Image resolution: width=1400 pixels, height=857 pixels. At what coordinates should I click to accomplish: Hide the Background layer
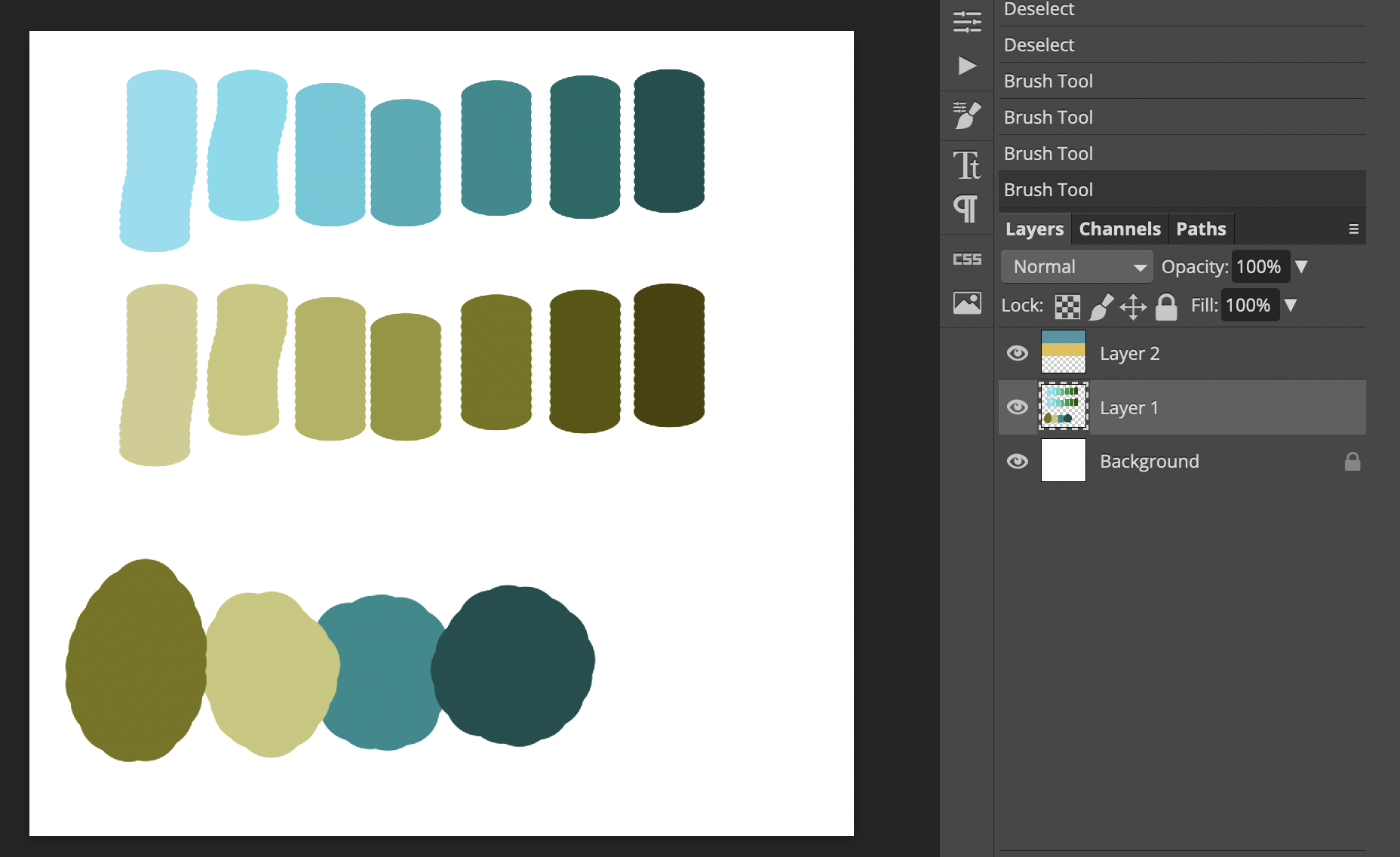coord(1018,461)
